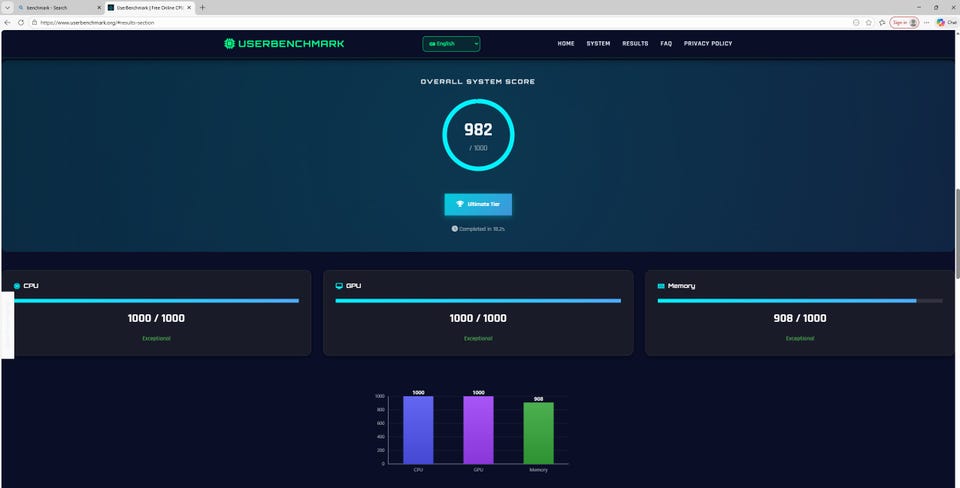Screen dimensions: 960x488
Task: Click the blue CPU bar in the chart
Action: [418, 430]
